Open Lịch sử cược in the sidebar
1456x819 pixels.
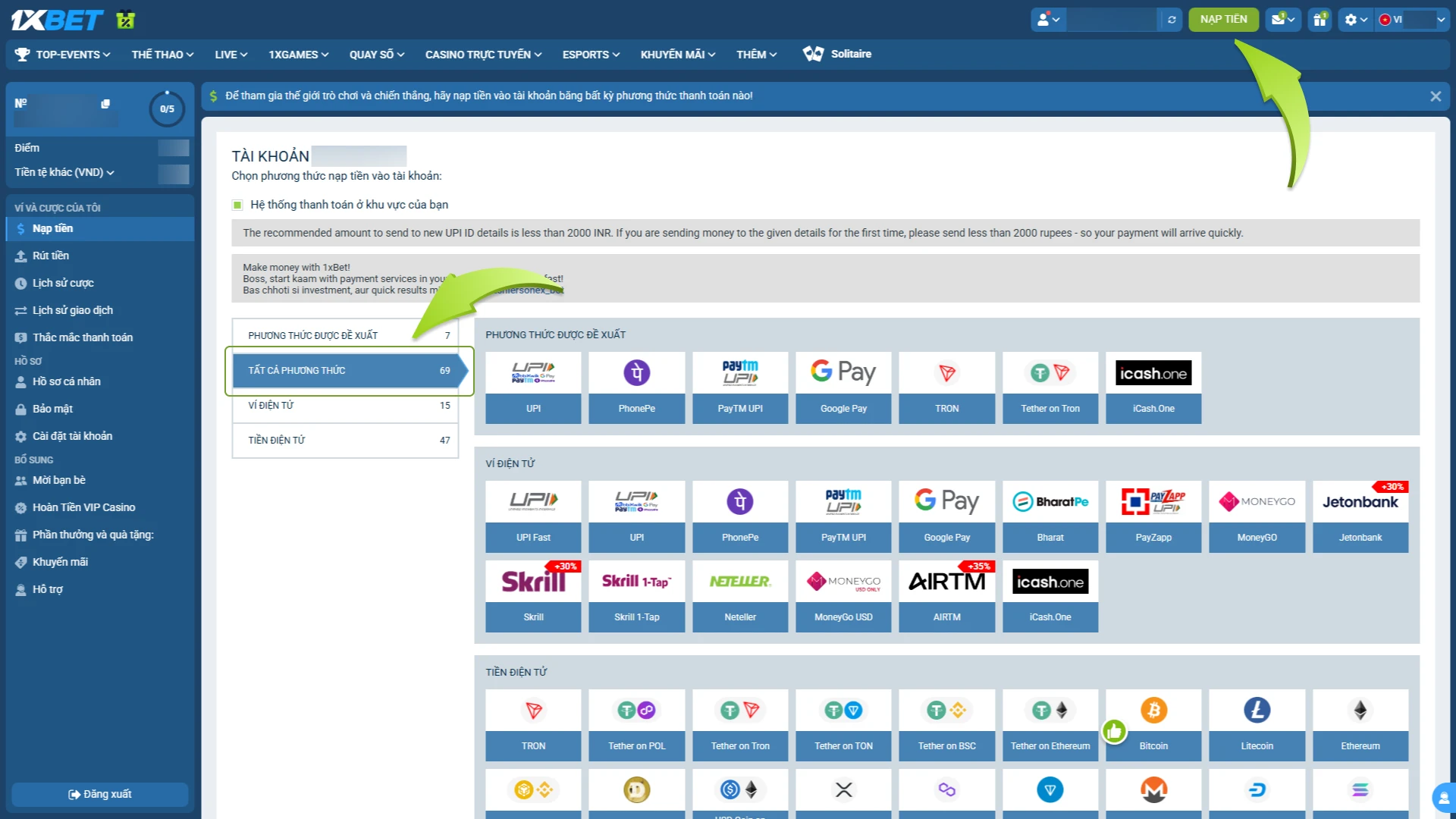(100, 283)
